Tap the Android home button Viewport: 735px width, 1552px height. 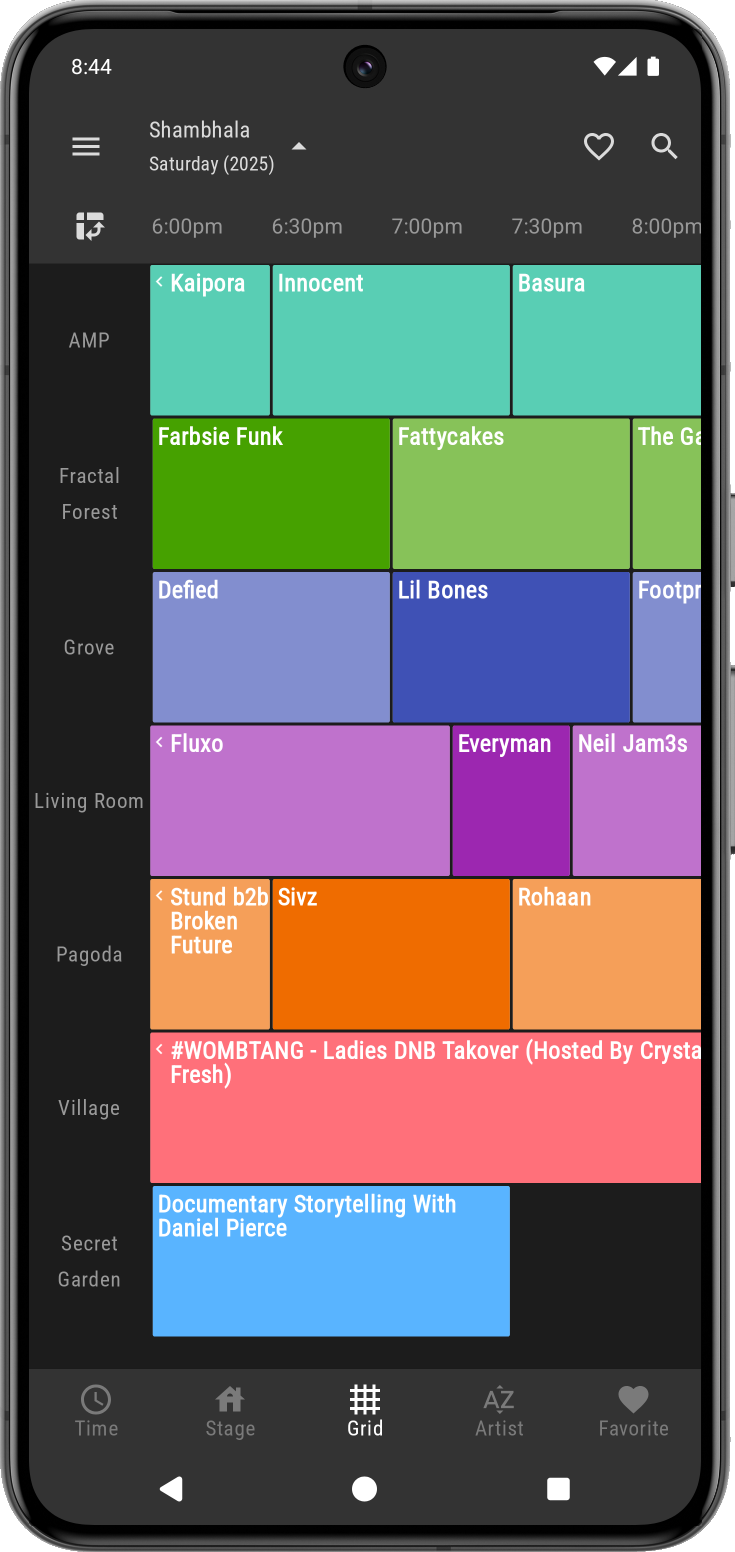pyautogui.click(x=364, y=1488)
